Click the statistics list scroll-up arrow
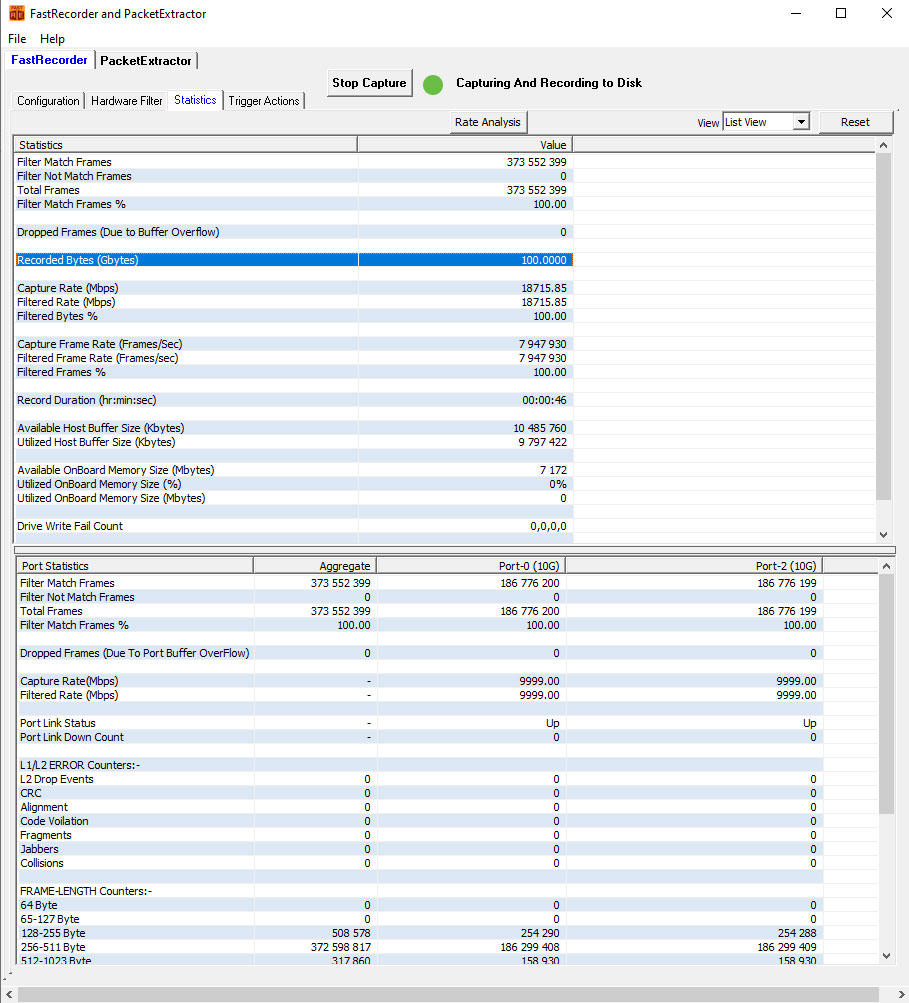Image resolution: width=909 pixels, height=1003 pixels. 883,145
